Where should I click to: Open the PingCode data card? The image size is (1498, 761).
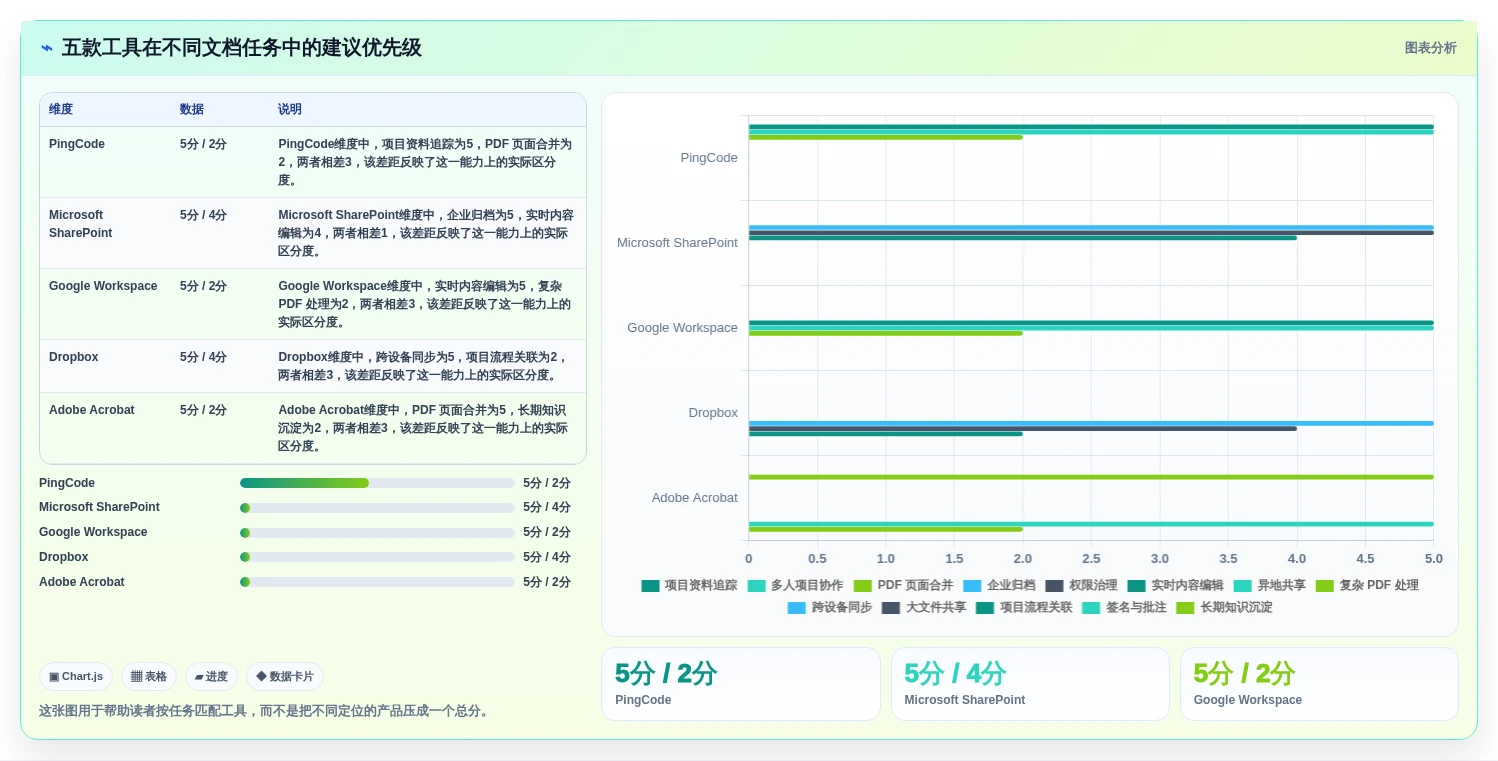pyautogui.click(x=740, y=684)
